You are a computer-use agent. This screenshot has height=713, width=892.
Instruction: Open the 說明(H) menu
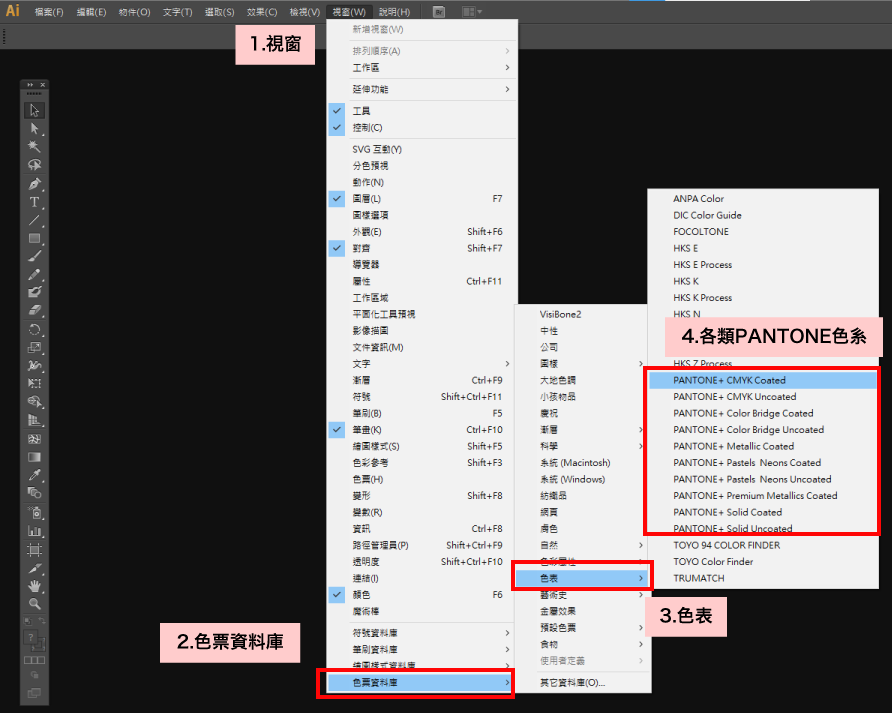pyautogui.click(x=395, y=12)
